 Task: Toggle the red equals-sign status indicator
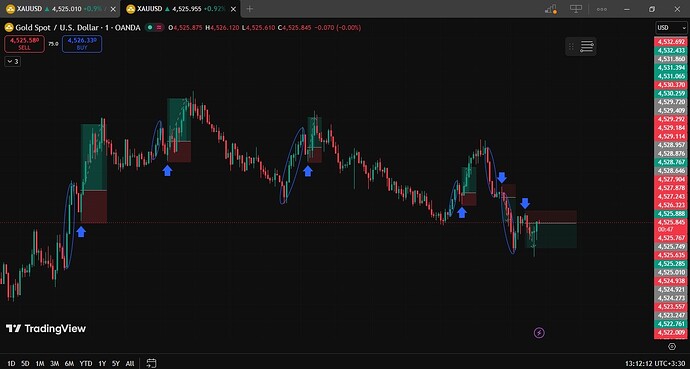pyautogui.click(x=159, y=28)
